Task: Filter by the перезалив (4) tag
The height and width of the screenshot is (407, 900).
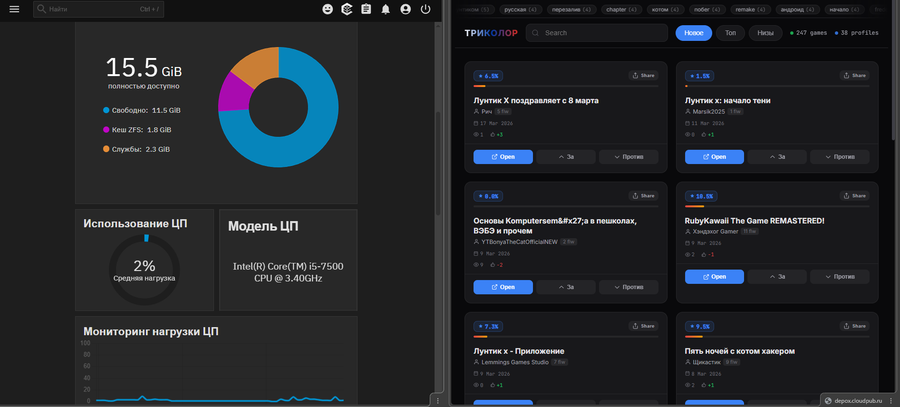Action: coord(571,10)
